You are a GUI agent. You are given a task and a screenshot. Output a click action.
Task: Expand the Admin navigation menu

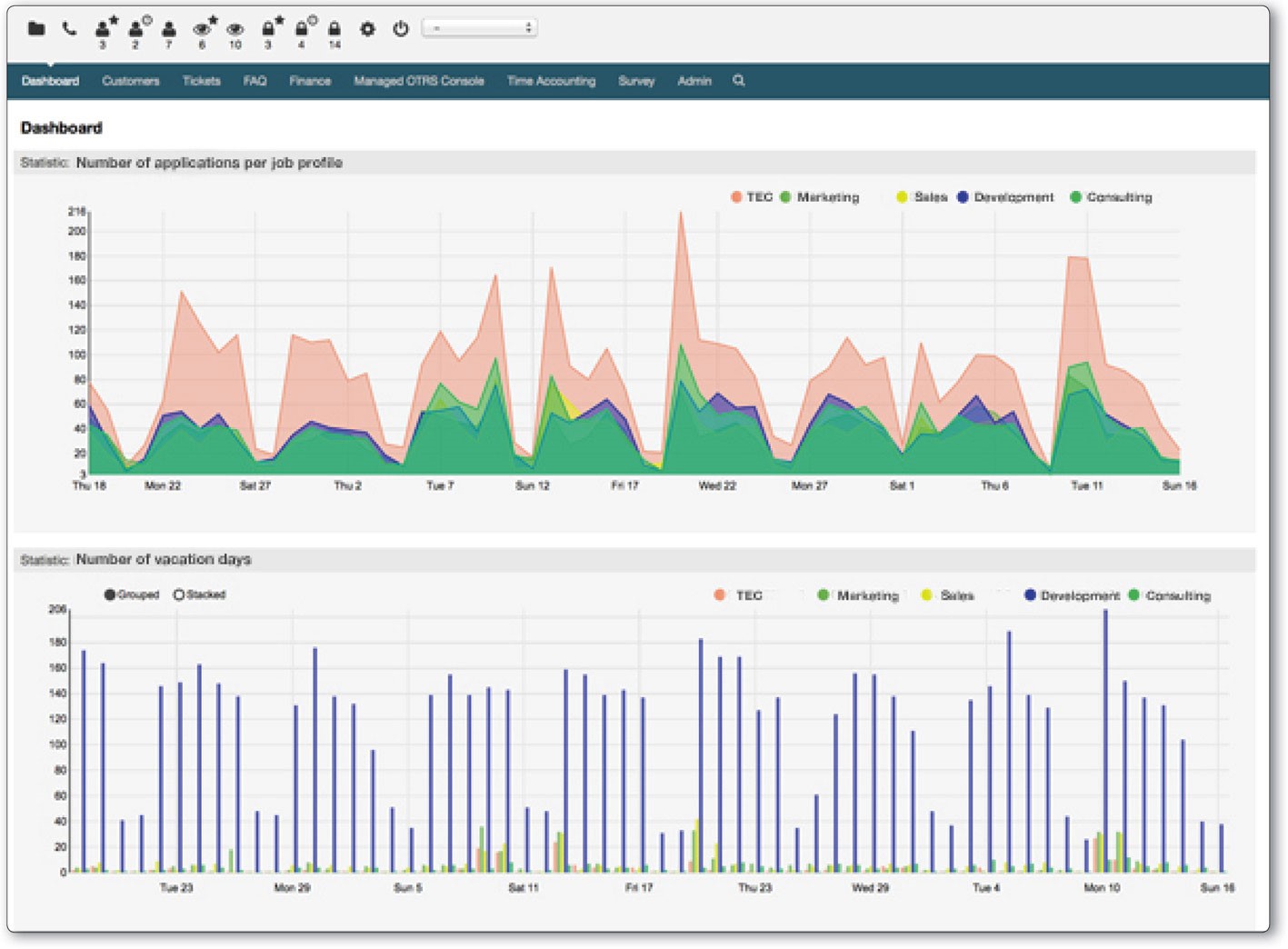694,81
